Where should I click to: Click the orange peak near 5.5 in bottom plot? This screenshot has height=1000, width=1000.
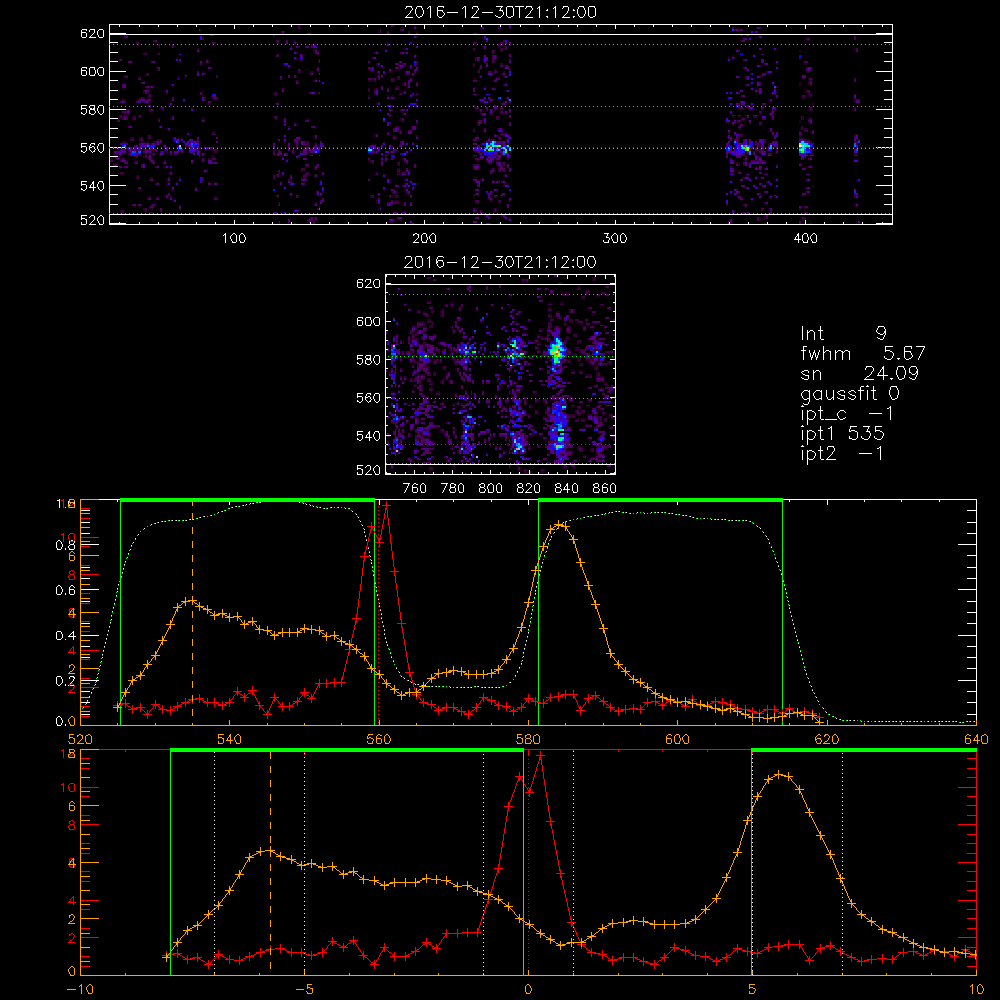pyautogui.click(x=779, y=774)
